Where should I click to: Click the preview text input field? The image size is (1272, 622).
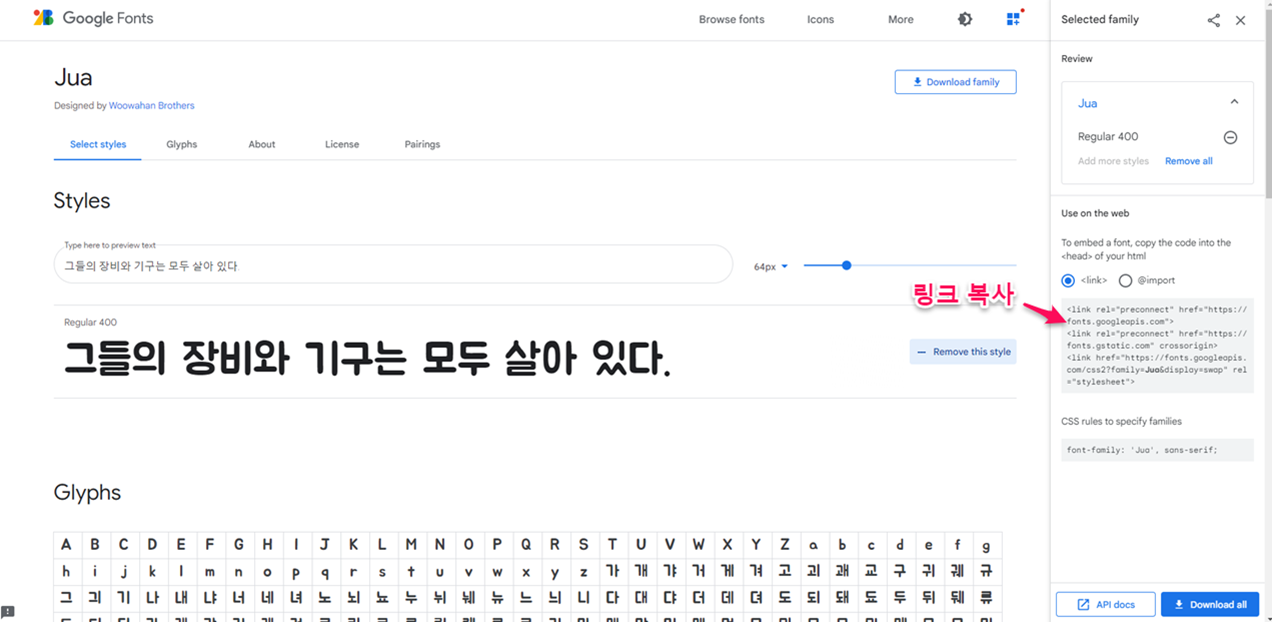(394, 265)
